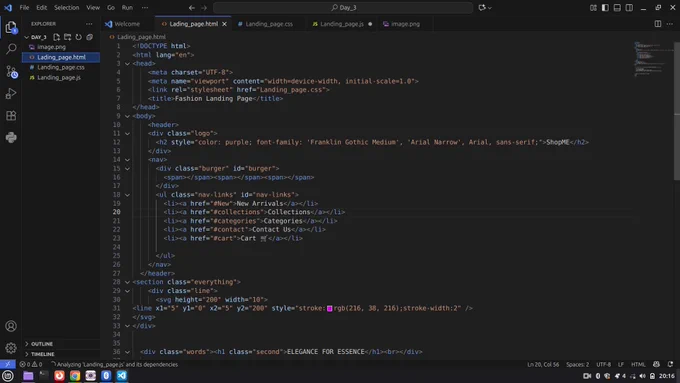
Task: Go forward using the navigation arrow
Action: [204, 7]
